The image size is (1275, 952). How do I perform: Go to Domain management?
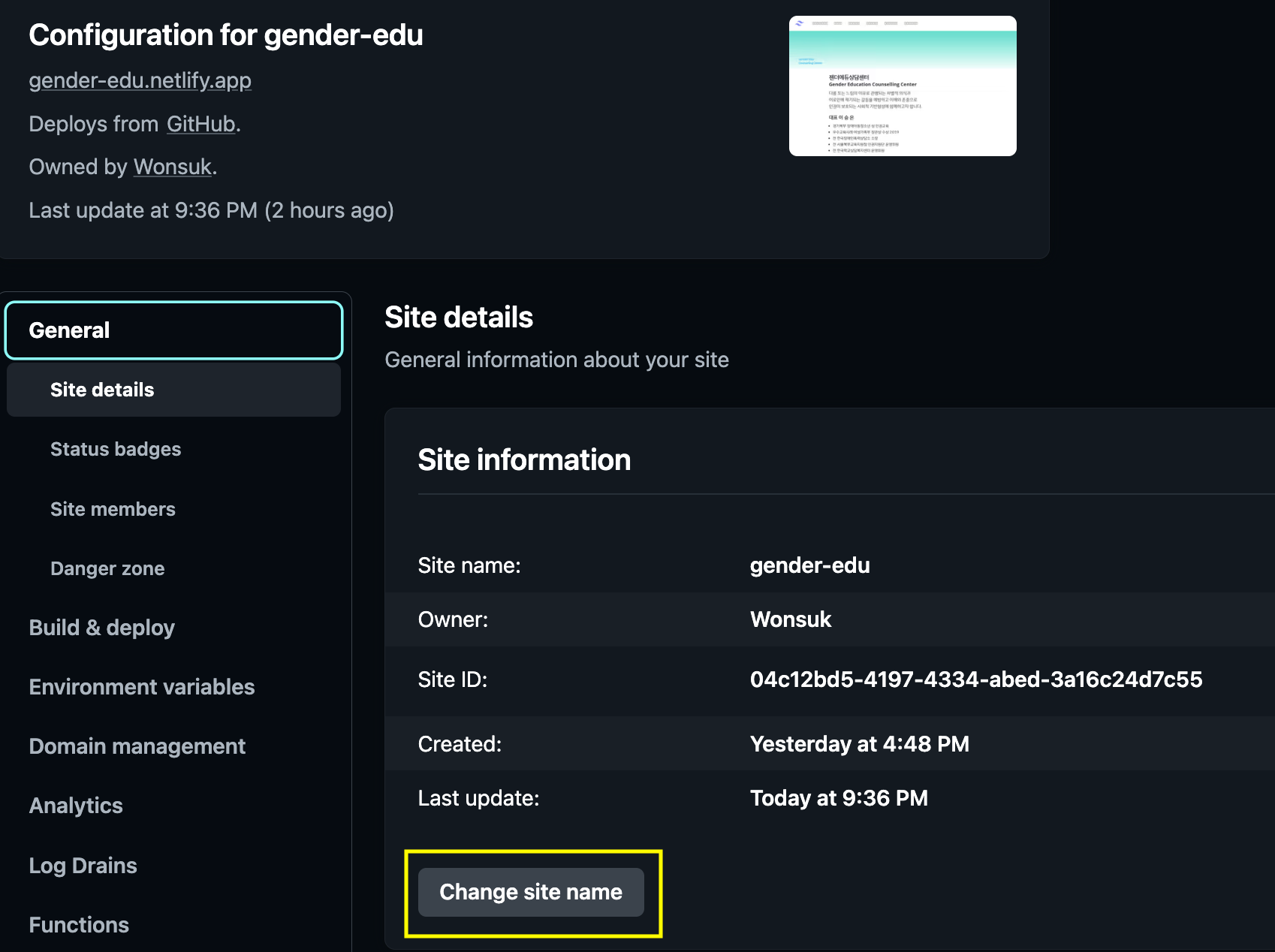(137, 746)
